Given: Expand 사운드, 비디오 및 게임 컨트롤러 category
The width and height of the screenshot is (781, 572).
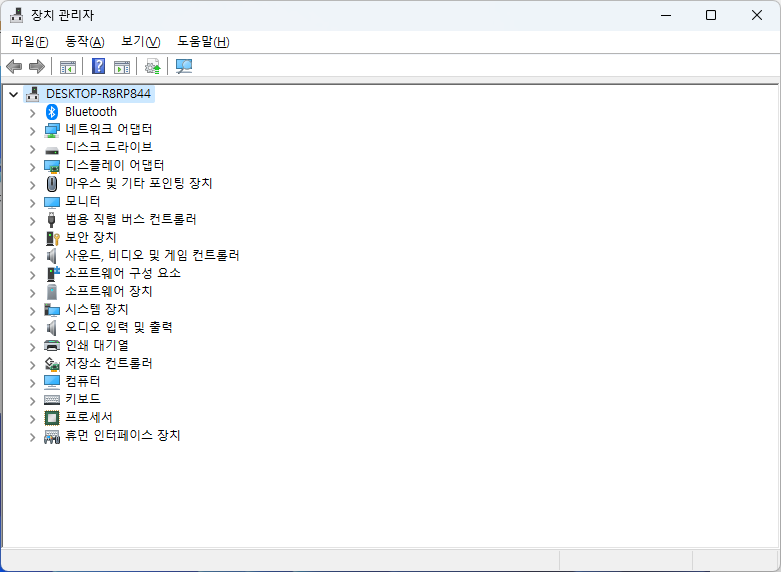Looking at the screenshot, I should coord(32,257).
